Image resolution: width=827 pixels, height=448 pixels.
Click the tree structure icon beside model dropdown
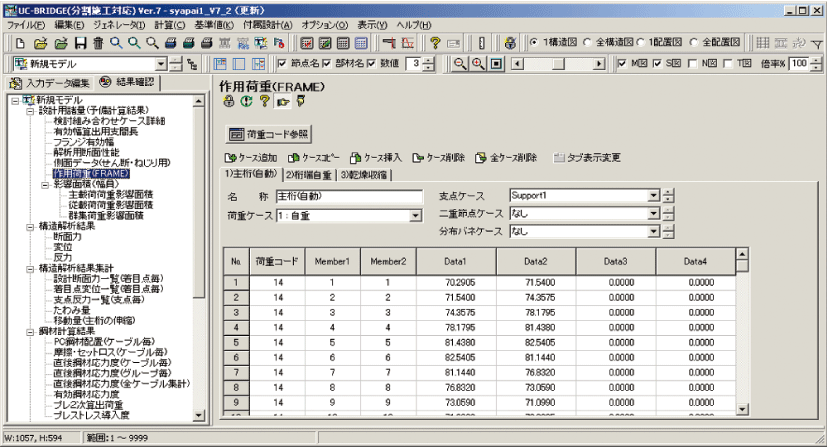(193, 64)
